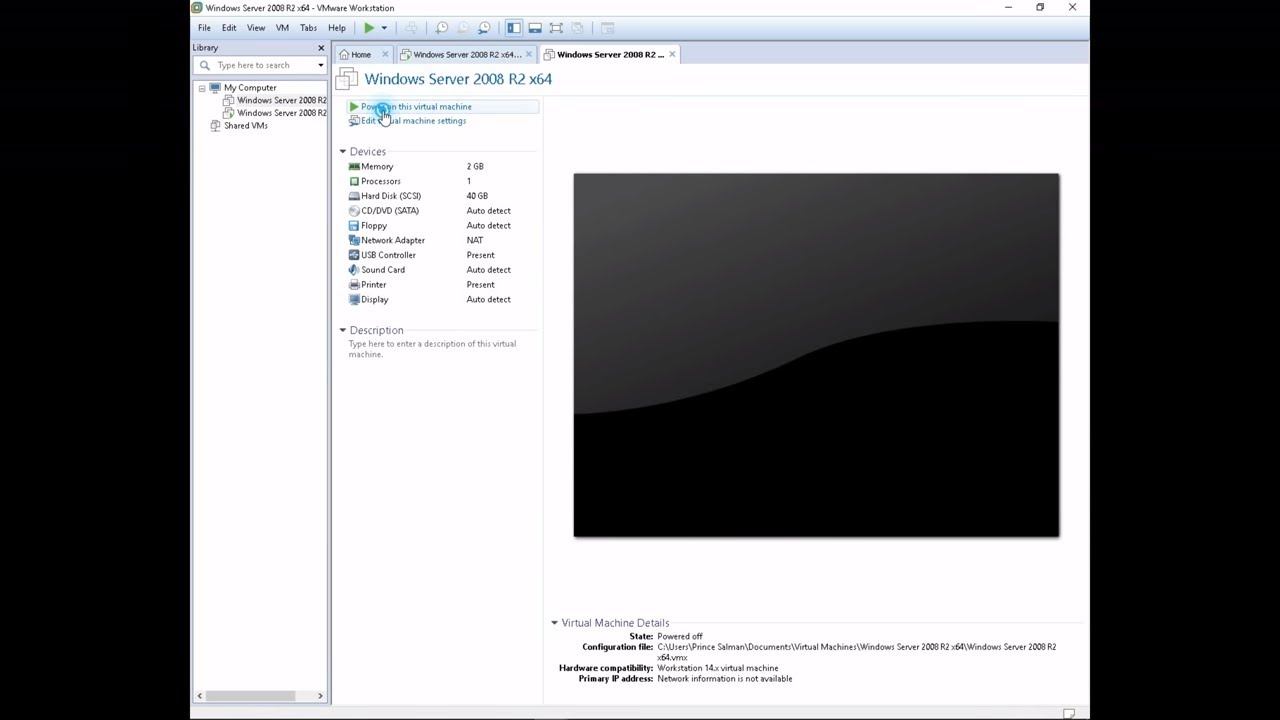The image size is (1280, 720).
Task: Open the snapshot manager toolbar icon
Action: click(x=484, y=28)
